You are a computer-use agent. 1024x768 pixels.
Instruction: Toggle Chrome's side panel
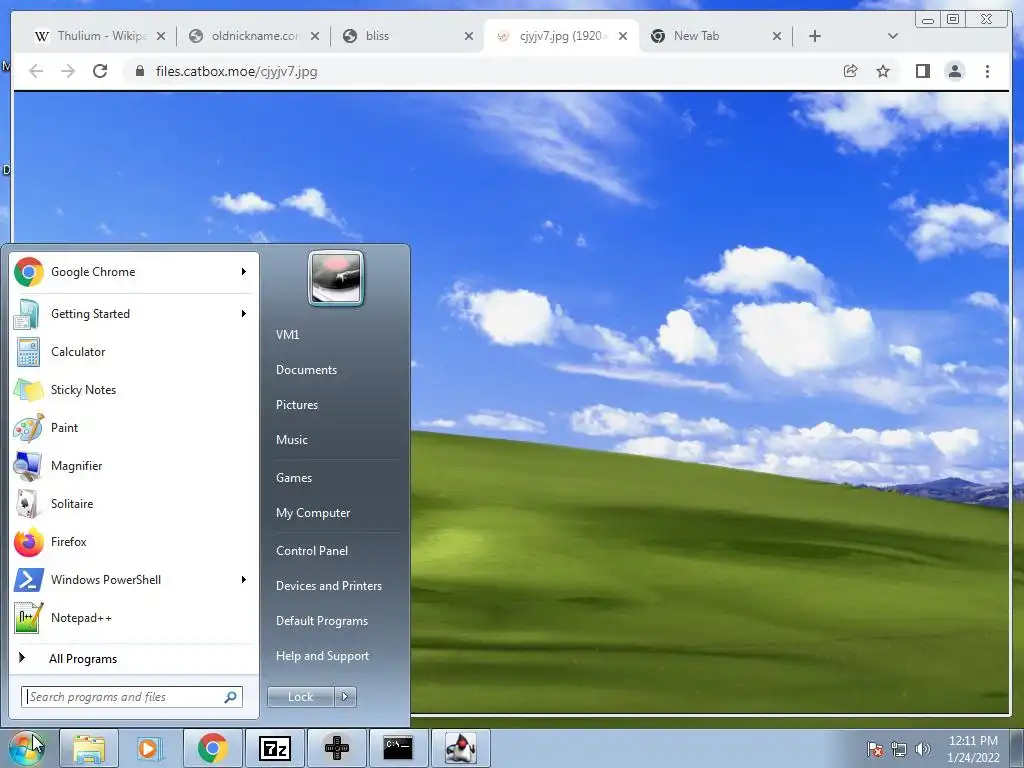coord(922,71)
